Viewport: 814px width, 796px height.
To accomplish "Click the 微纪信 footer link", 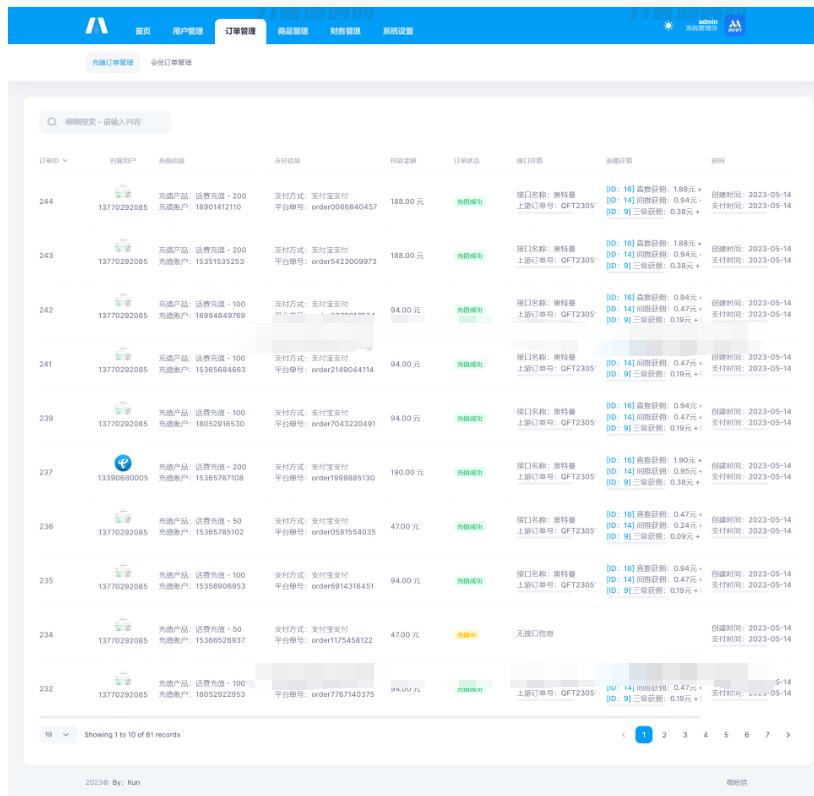I will 736,782.
